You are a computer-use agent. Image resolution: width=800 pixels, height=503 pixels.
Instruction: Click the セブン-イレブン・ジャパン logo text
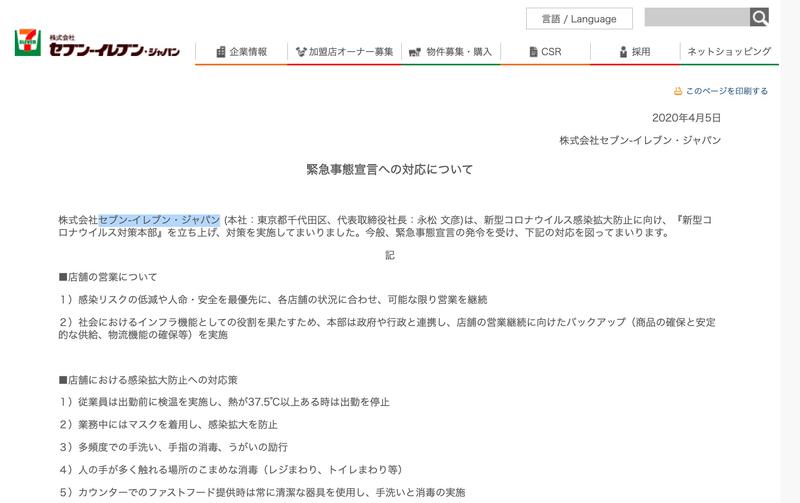[114, 49]
